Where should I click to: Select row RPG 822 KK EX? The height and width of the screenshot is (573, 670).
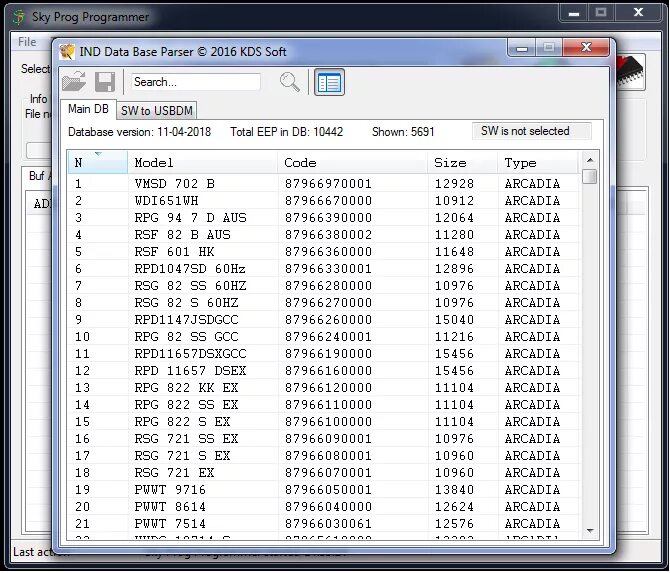[x=323, y=388]
